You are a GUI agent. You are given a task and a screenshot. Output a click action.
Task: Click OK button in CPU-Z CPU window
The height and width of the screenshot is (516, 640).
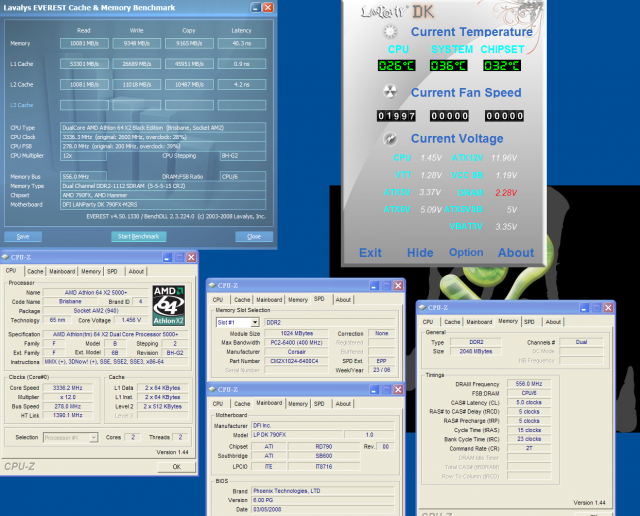coord(176,467)
